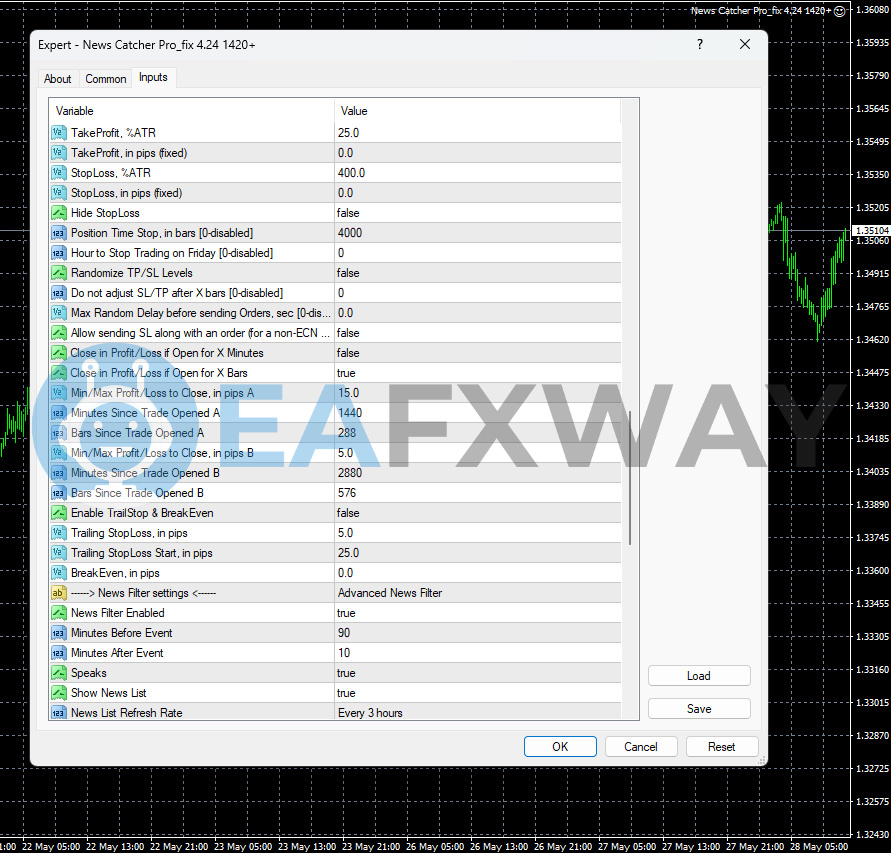Edit the Trailing StopLoss Start value 25.0
Image resolution: width=891 pixels, height=853 pixels.
pyautogui.click(x=477, y=553)
